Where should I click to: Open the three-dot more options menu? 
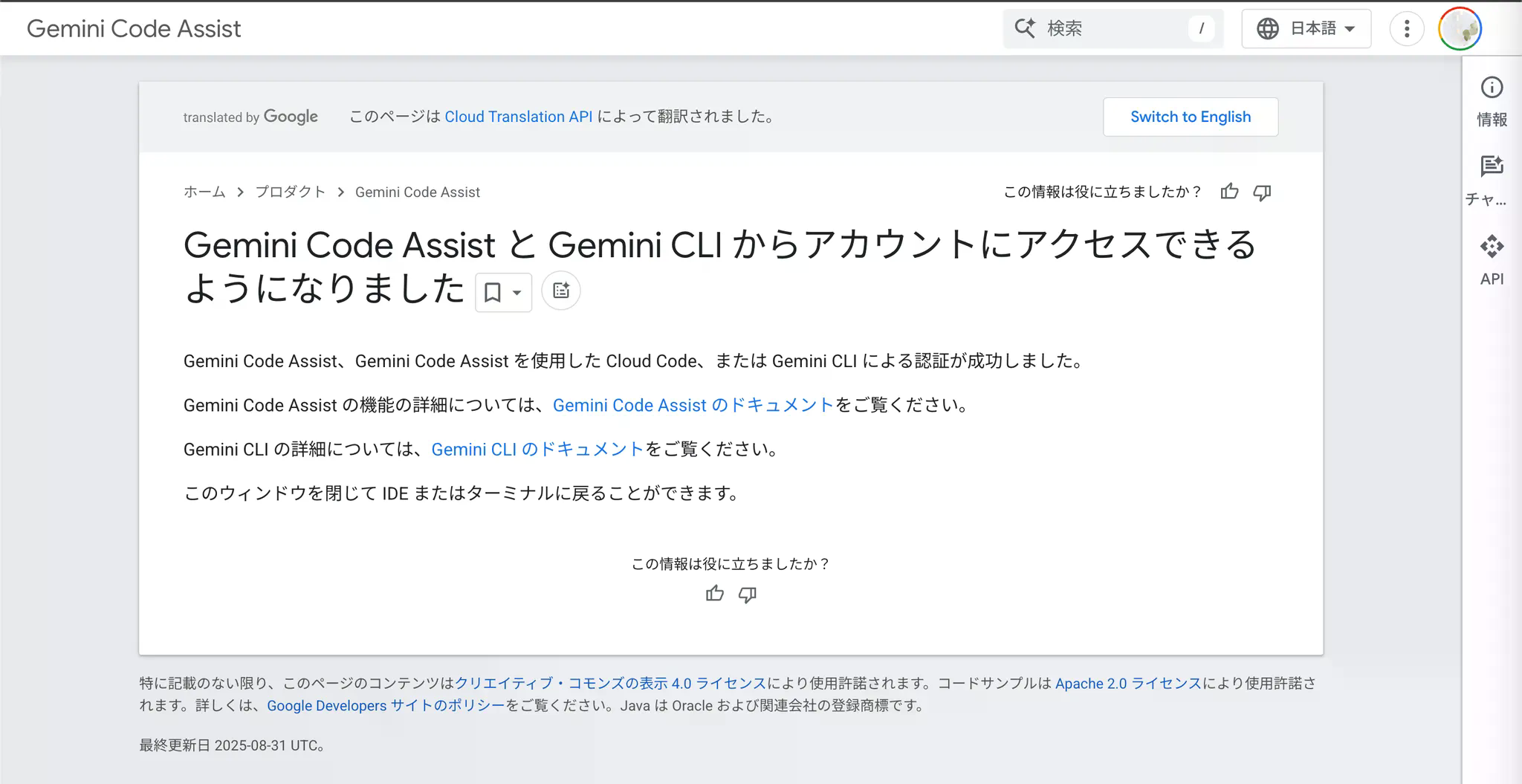tap(1406, 28)
